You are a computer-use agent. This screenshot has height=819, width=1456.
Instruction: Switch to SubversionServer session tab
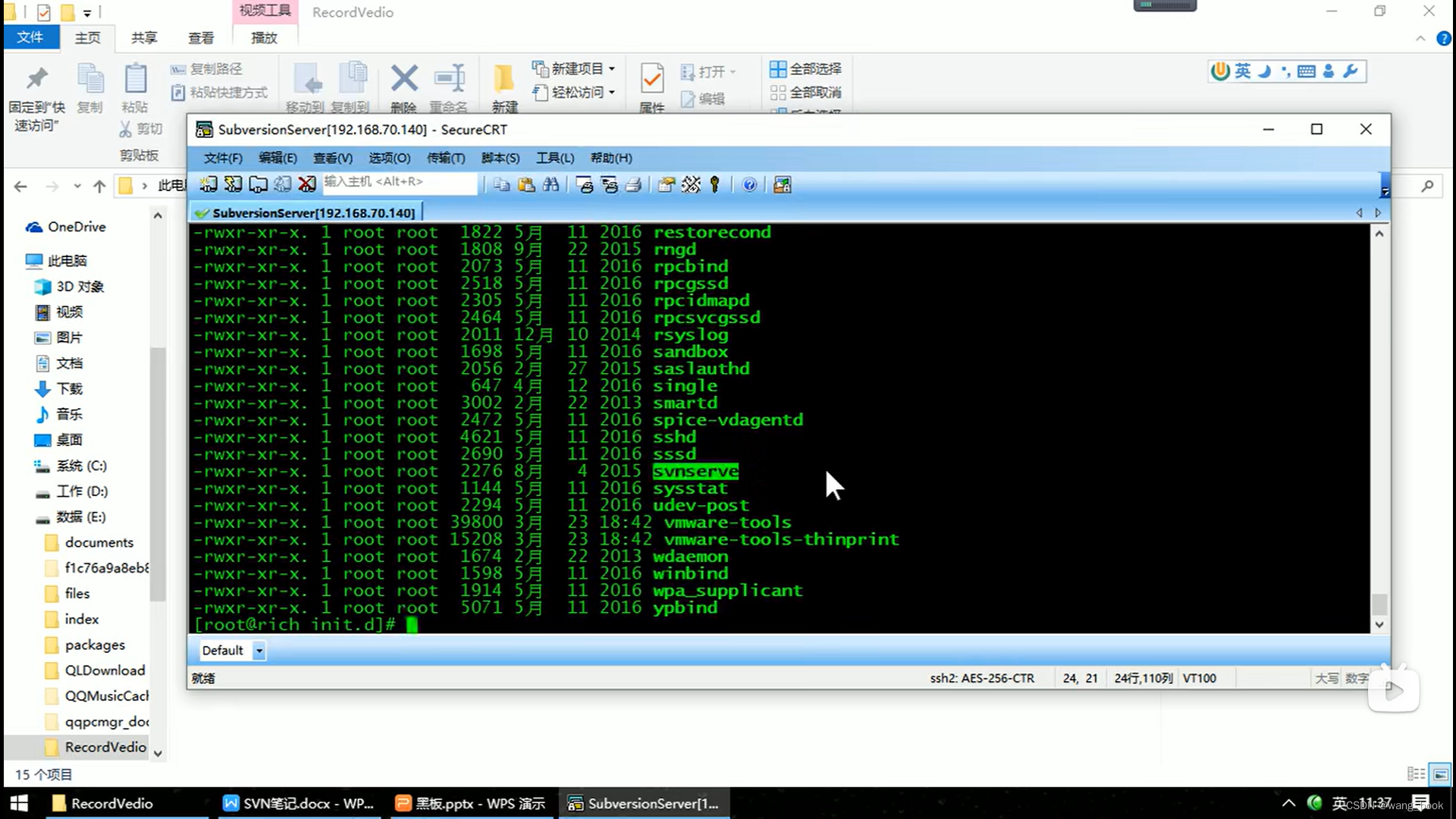click(306, 213)
